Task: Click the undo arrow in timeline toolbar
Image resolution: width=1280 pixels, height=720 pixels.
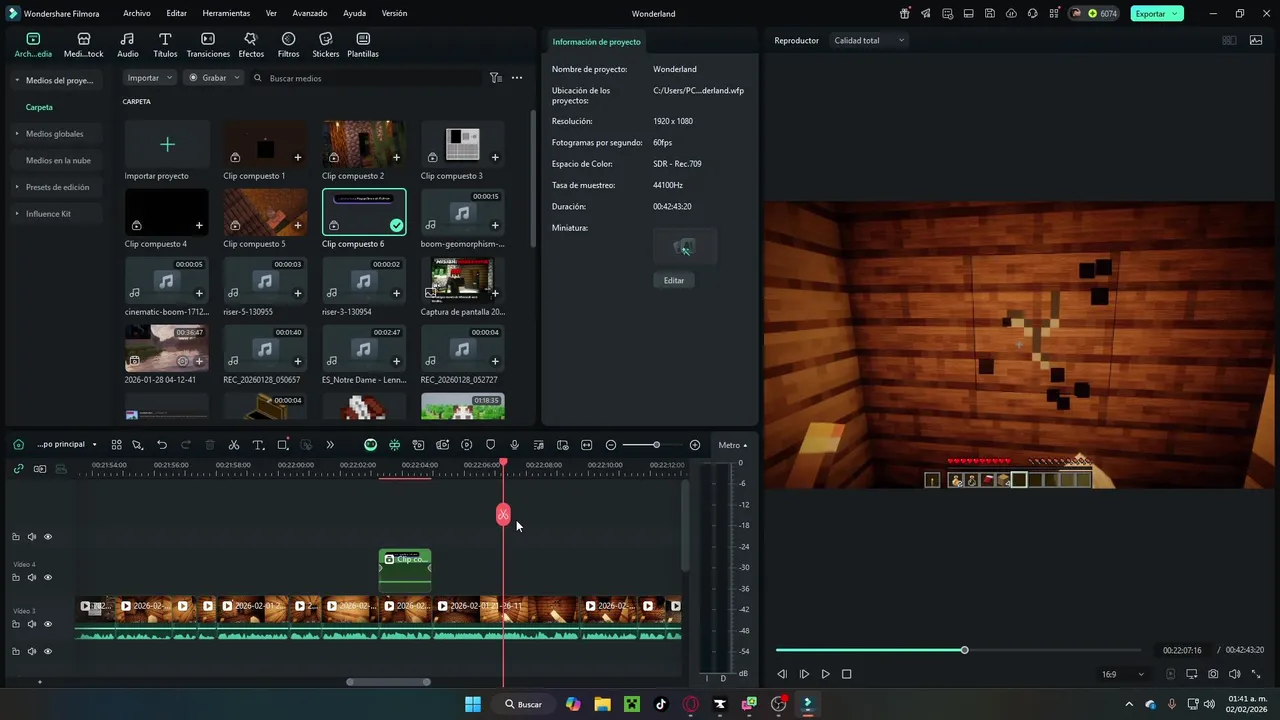Action: [x=162, y=445]
